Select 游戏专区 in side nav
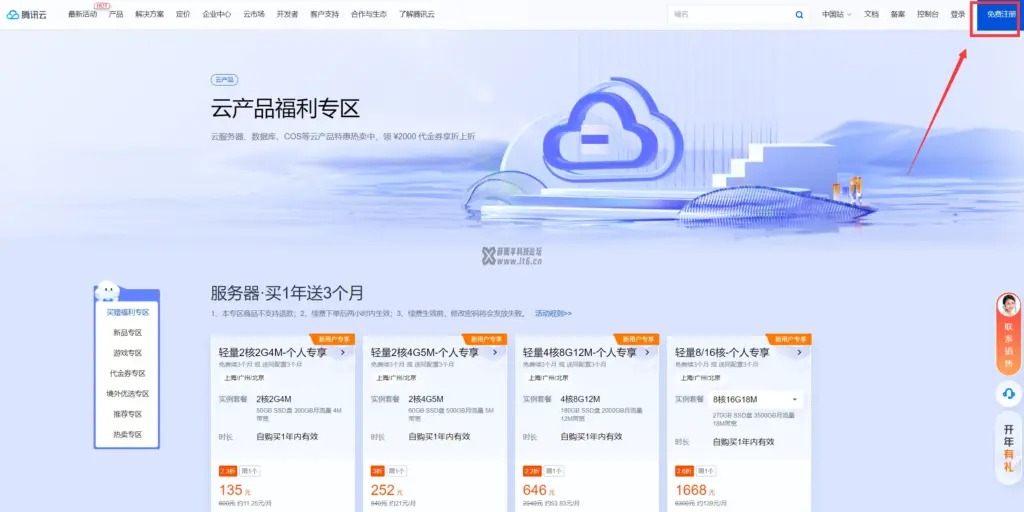The width and height of the screenshot is (1024, 512). click(127, 353)
